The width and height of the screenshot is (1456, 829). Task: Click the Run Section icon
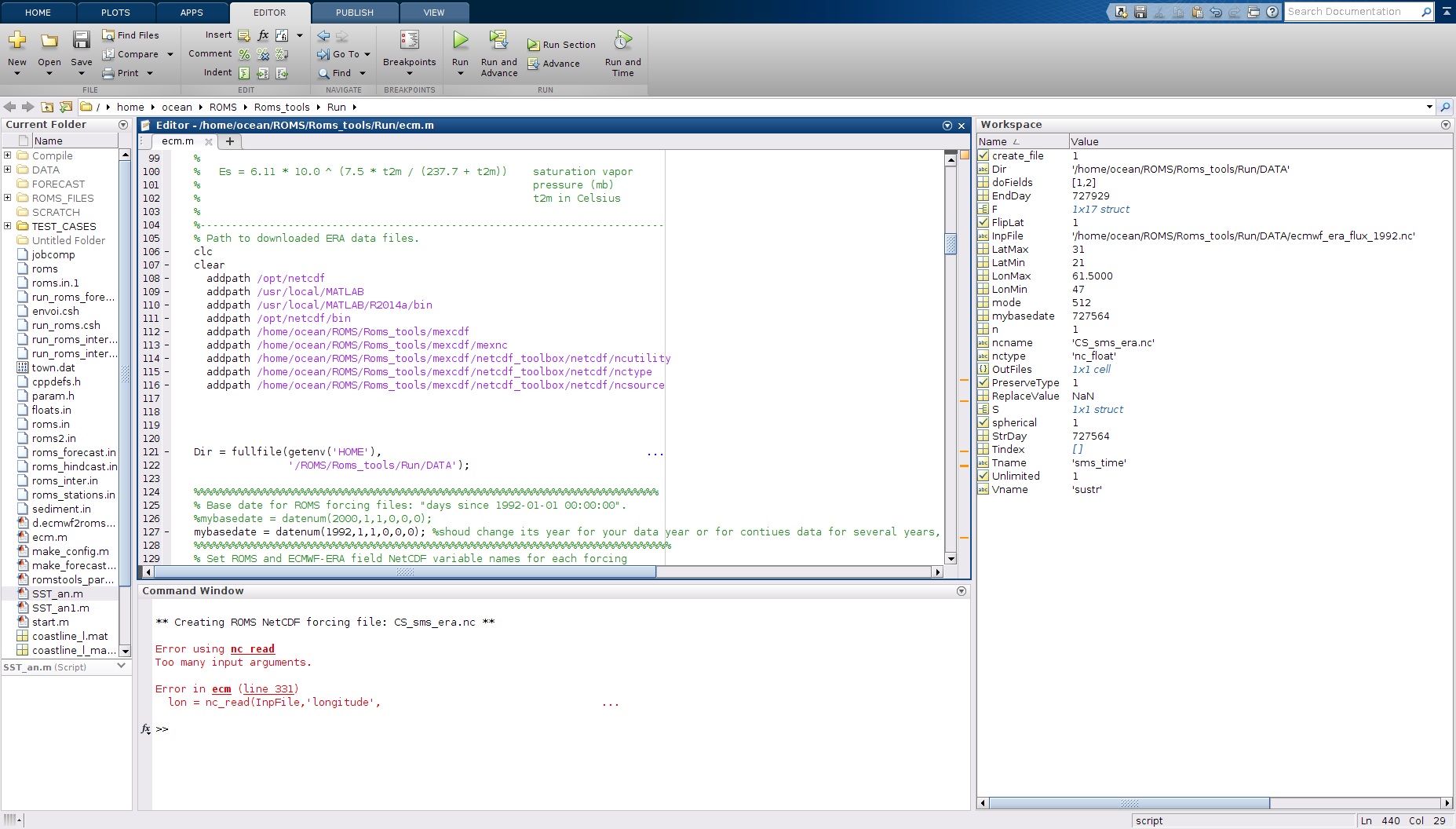point(534,46)
